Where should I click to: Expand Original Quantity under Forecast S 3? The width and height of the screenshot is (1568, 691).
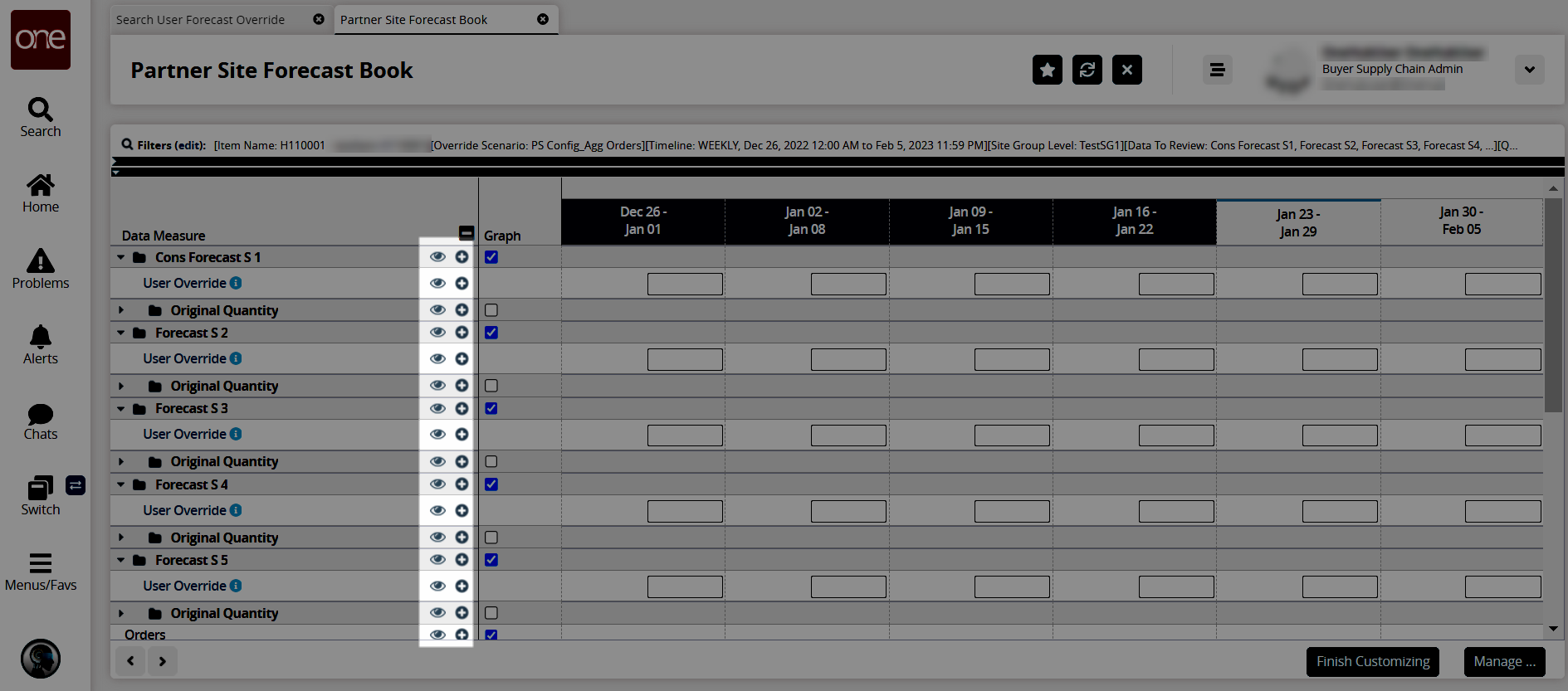point(121,461)
